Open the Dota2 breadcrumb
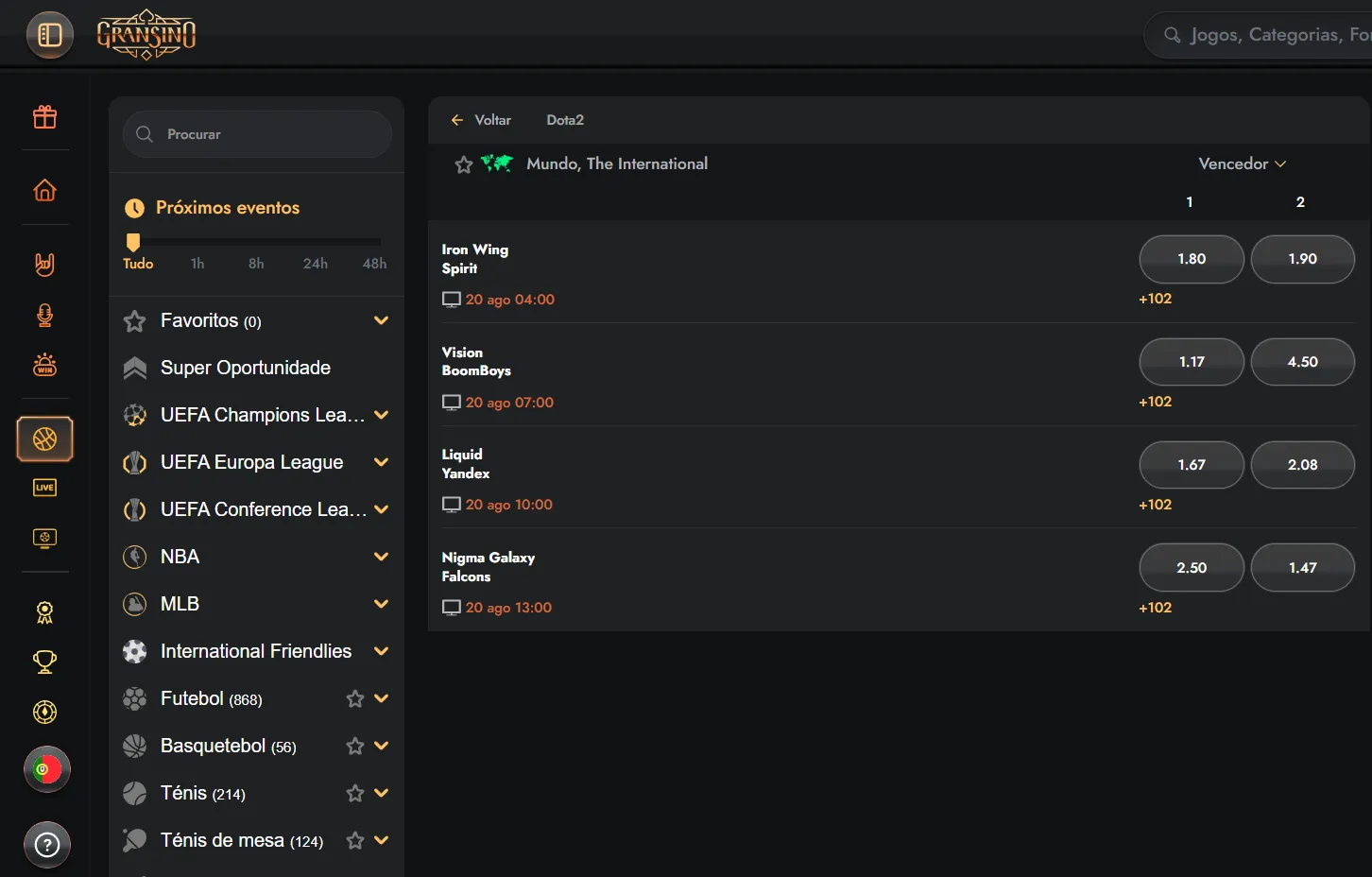The width and height of the screenshot is (1372, 877). tap(565, 120)
